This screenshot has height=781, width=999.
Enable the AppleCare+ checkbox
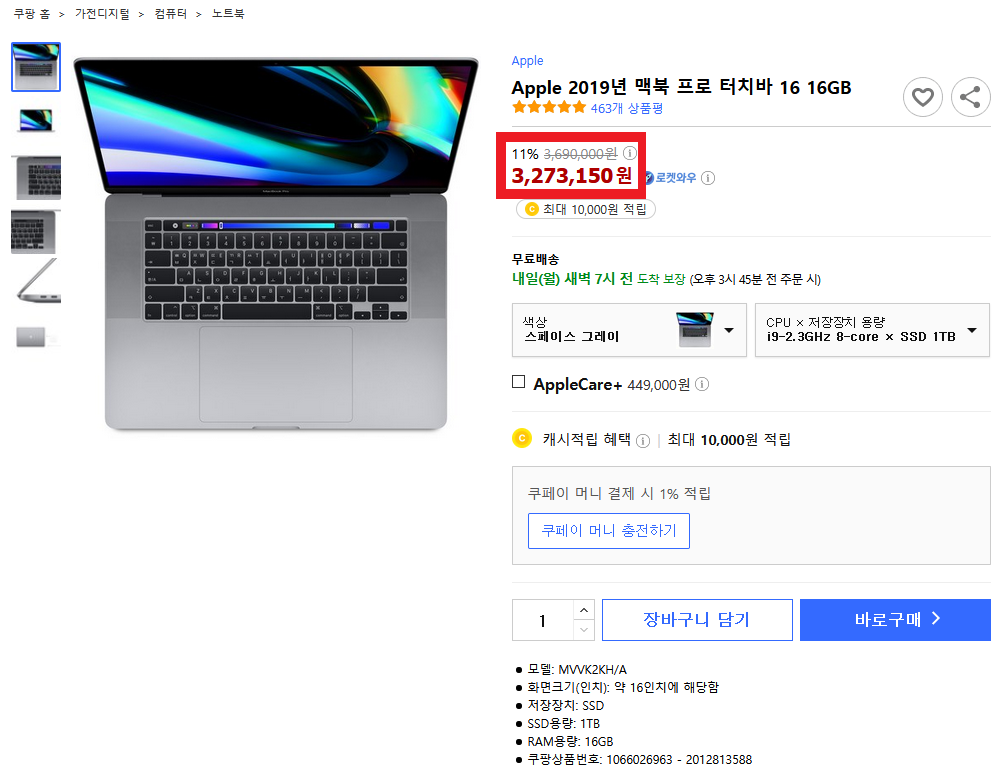point(519,382)
